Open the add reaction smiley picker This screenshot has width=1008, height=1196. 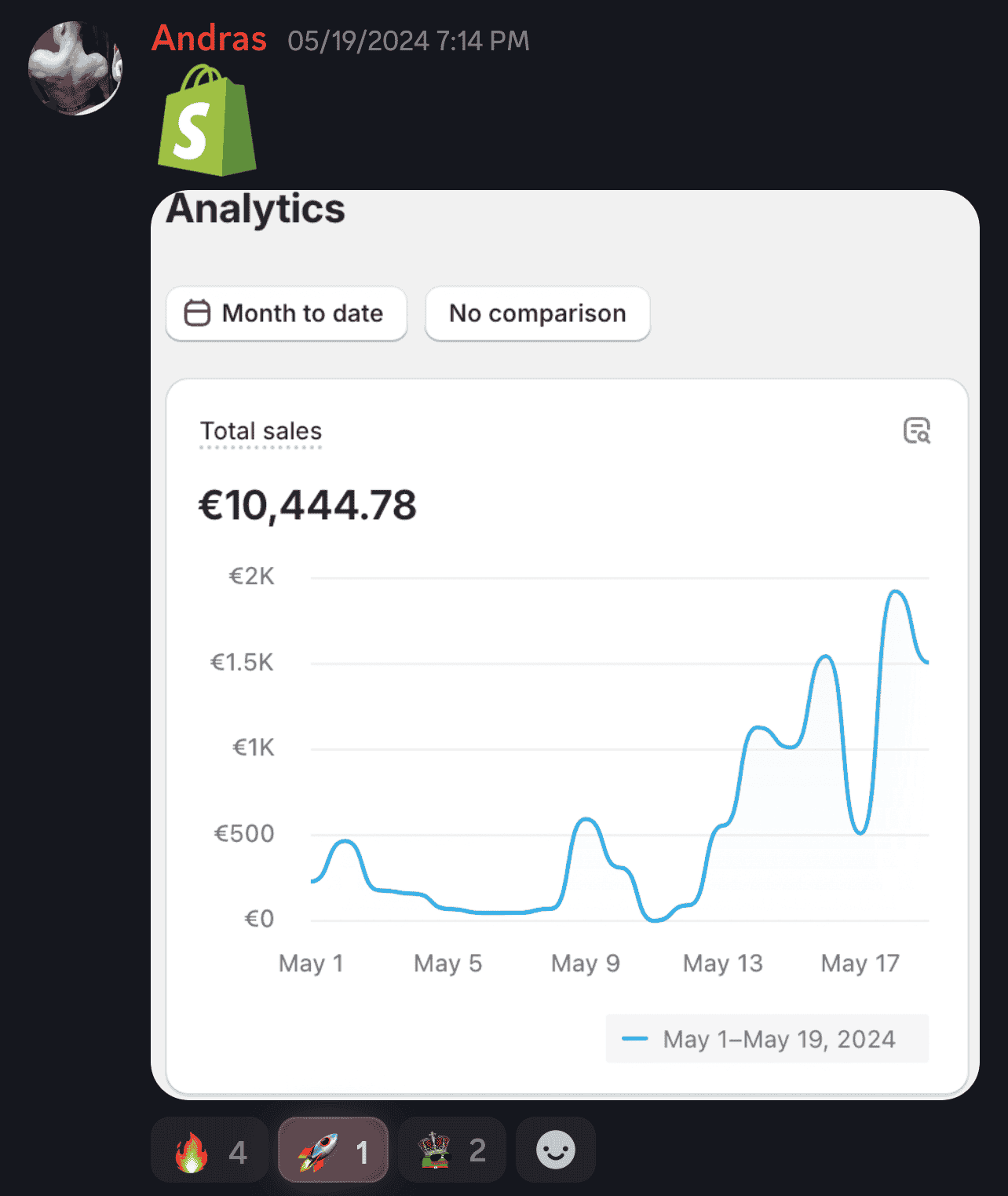point(555,1150)
